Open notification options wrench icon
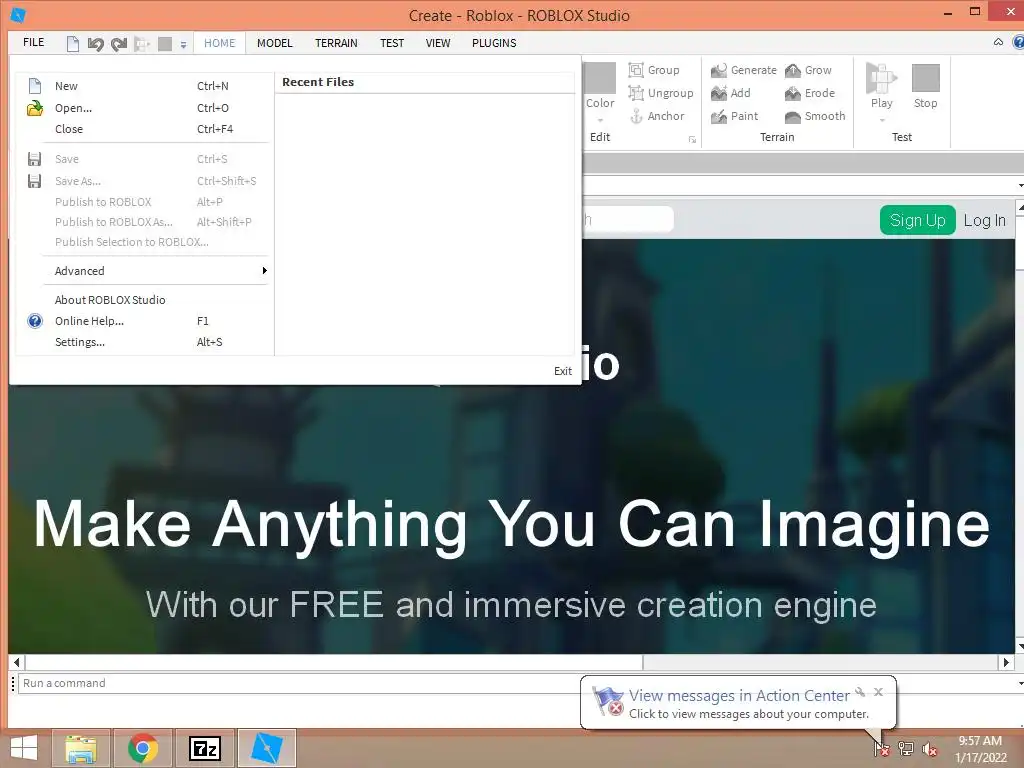 [860, 692]
